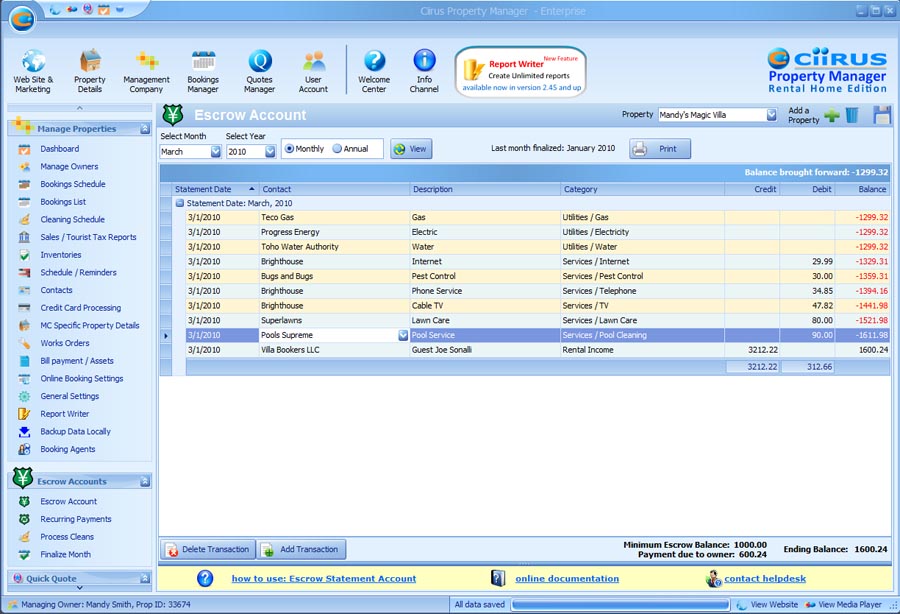900x614 pixels.
Task: Click the Recurring Payments icon
Action: click(24, 519)
